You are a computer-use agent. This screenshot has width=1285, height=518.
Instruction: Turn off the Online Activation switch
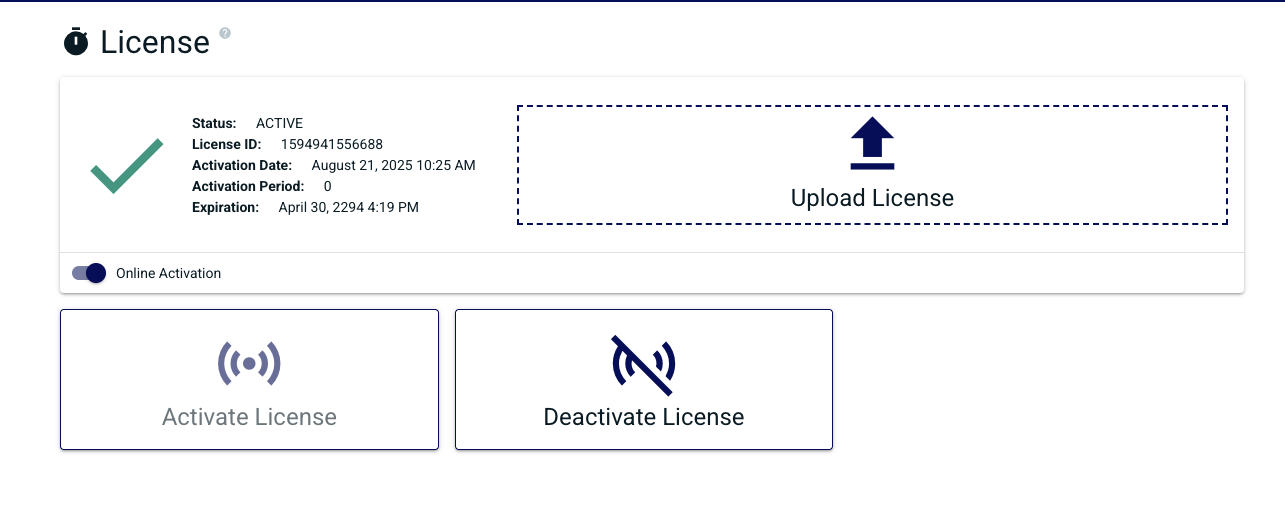[89, 273]
